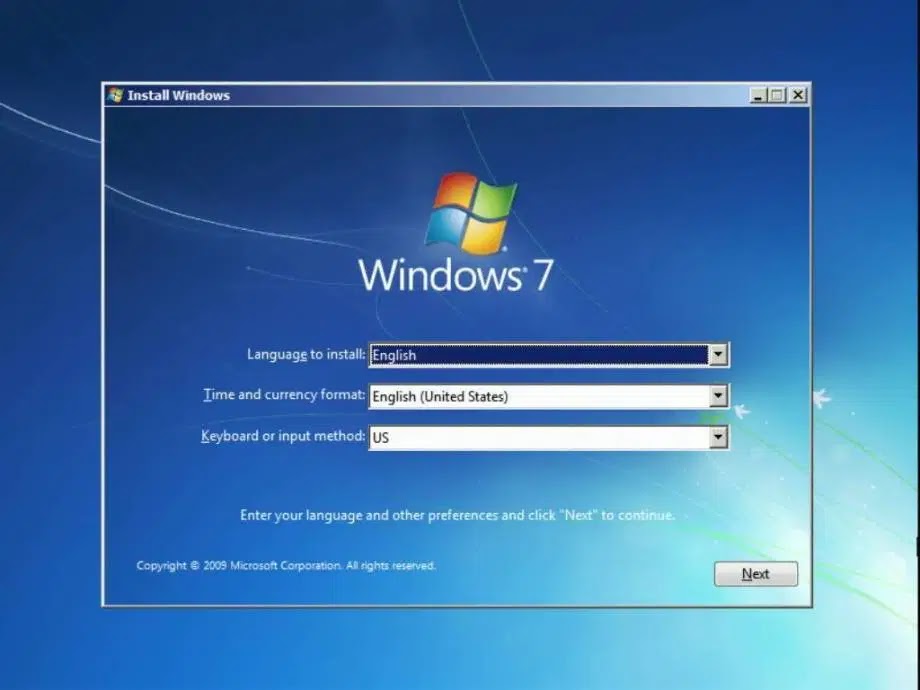Click the 'Windows 7' wordmark text

click(x=455, y=275)
